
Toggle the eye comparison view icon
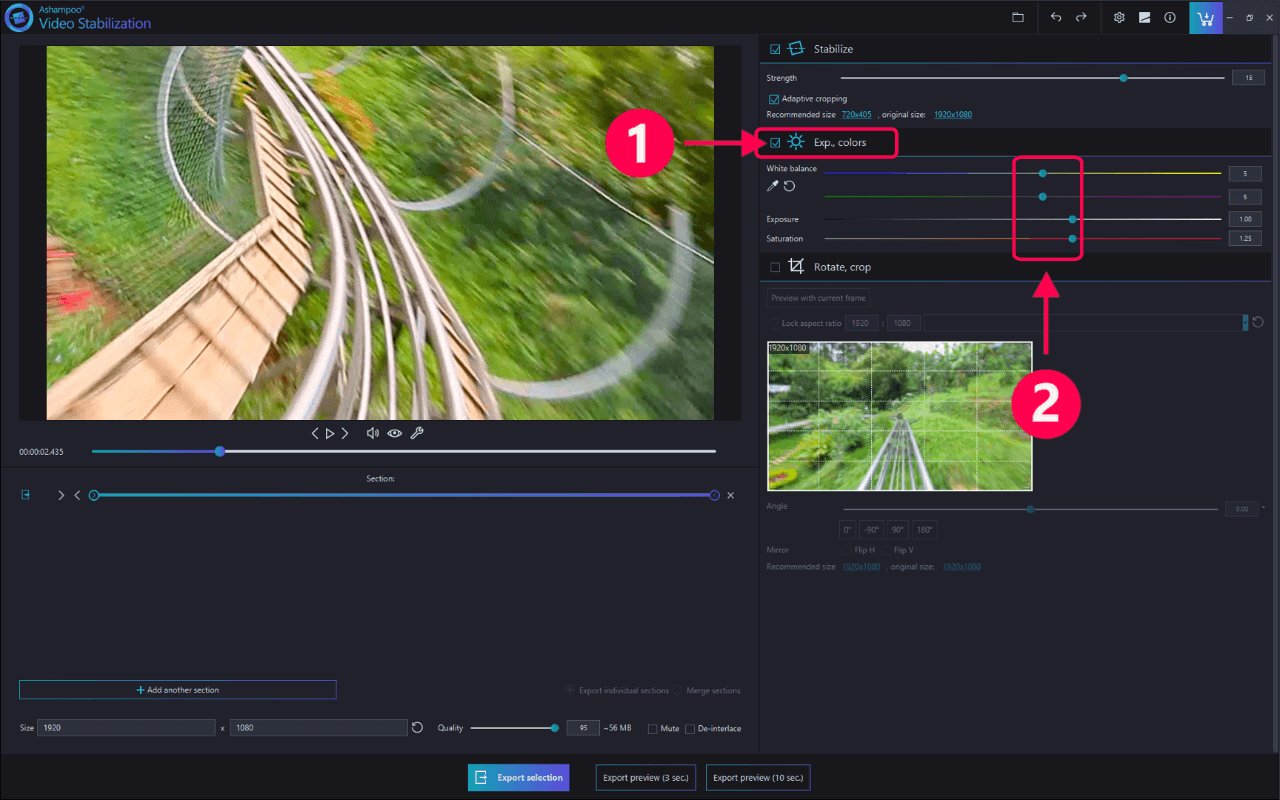[394, 433]
